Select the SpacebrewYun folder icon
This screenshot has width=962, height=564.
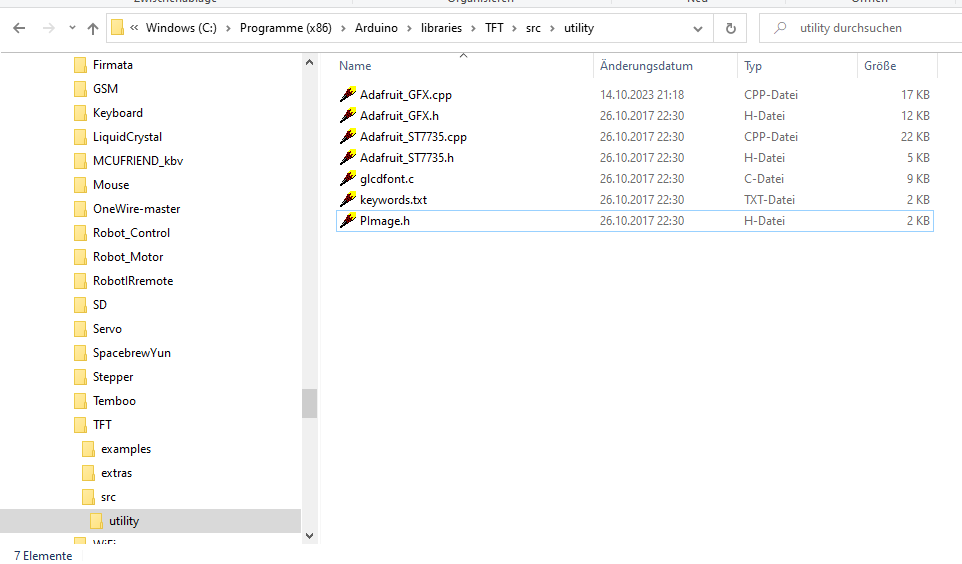coord(80,353)
